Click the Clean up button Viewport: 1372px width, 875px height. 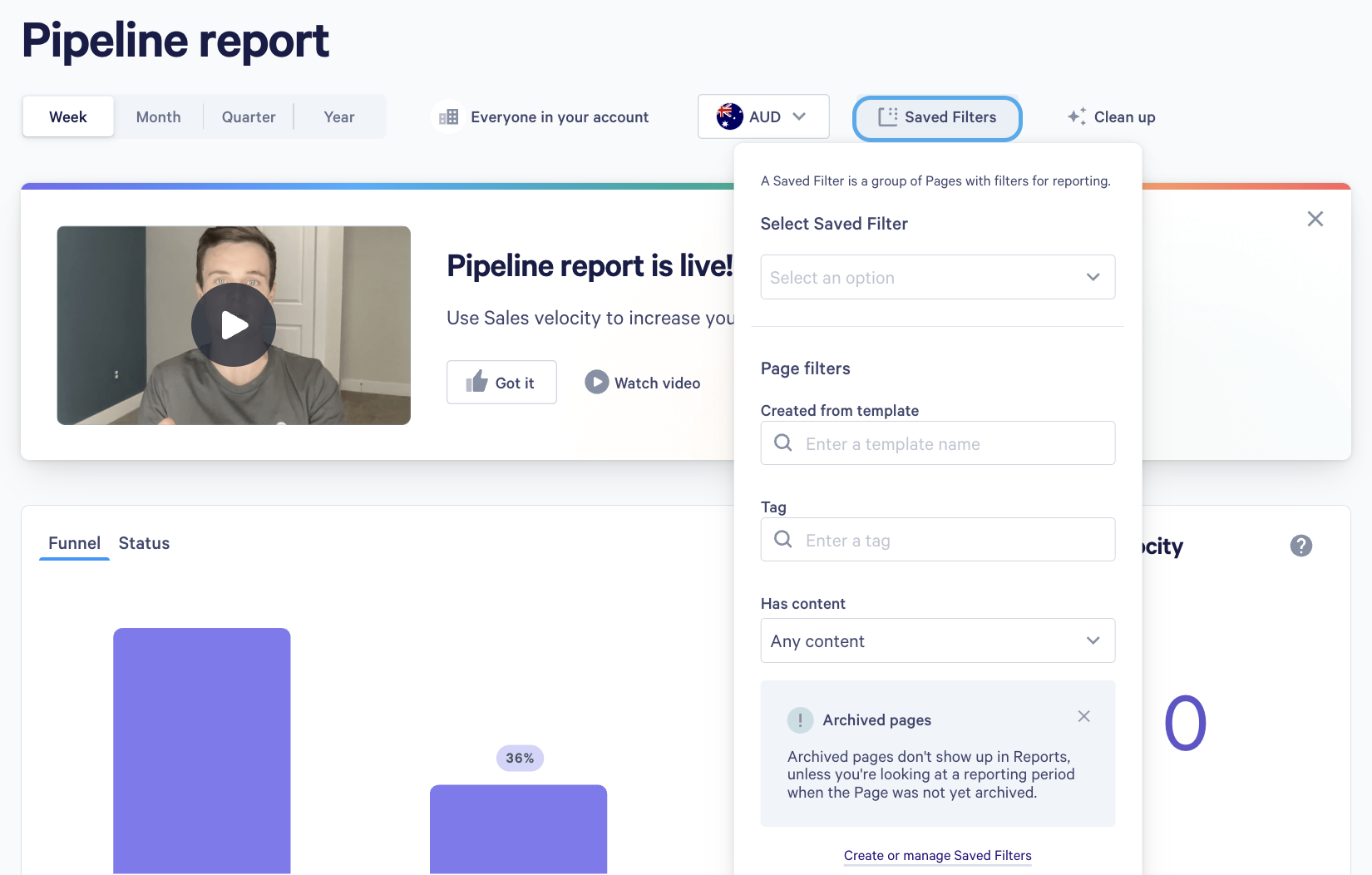click(1112, 116)
